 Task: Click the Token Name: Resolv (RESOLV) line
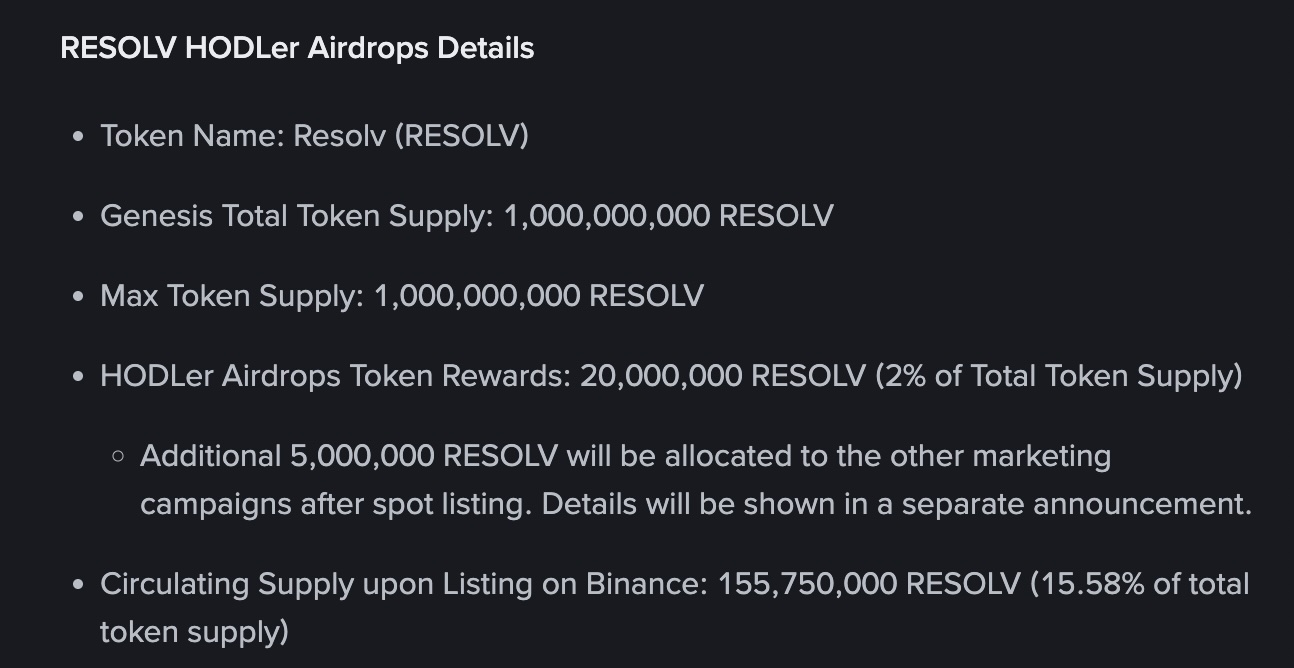(314, 135)
